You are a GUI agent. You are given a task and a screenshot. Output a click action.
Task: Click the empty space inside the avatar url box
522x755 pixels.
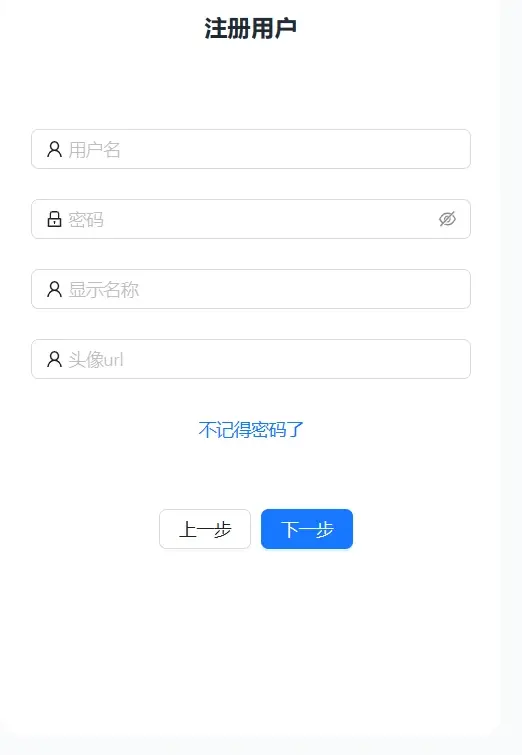point(296,359)
